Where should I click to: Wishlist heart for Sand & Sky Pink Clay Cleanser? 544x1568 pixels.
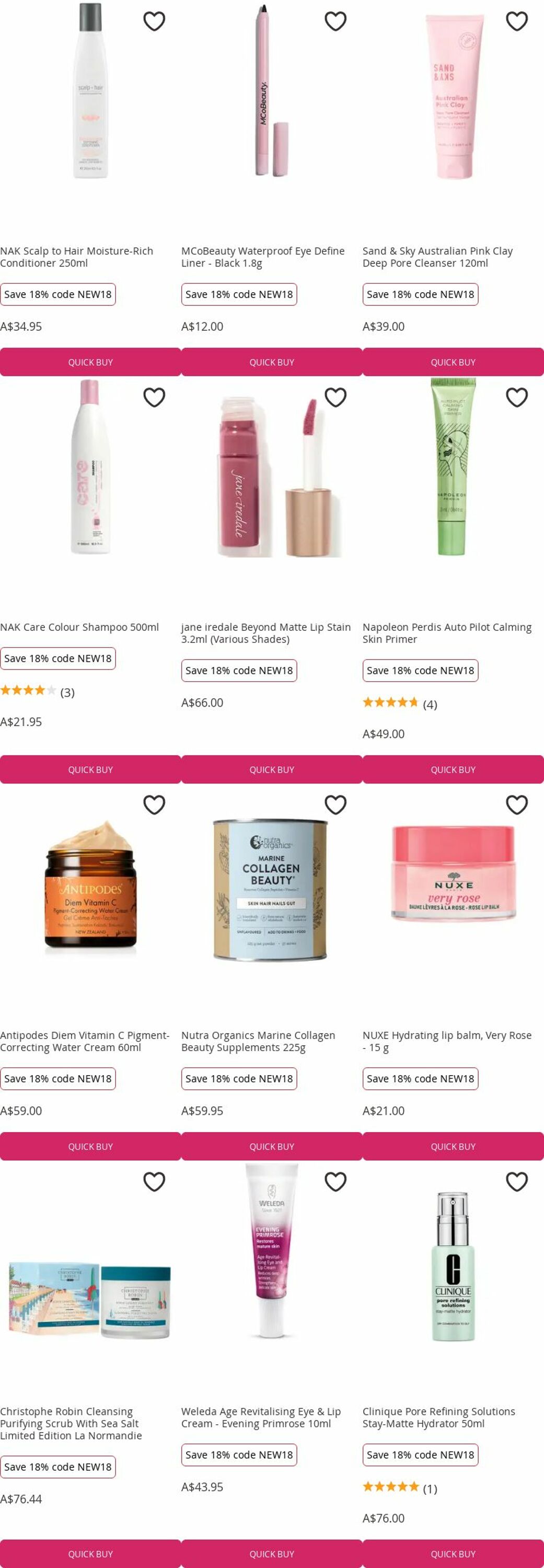pyautogui.click(x=517, y=21)
